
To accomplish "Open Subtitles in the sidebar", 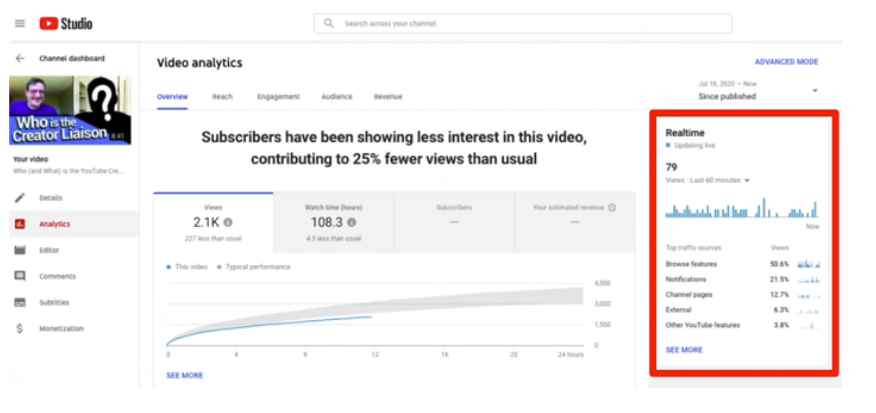I will 54,302.
